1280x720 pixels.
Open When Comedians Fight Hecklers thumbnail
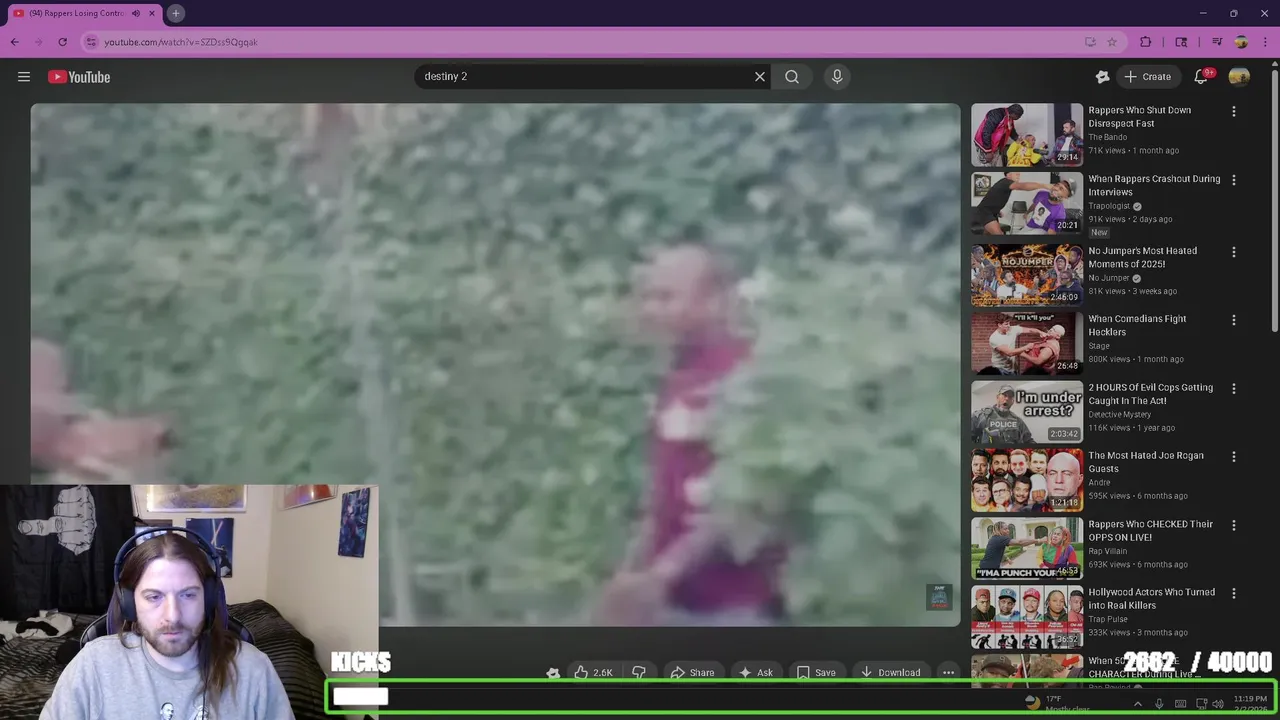[x=1027, y=343]
